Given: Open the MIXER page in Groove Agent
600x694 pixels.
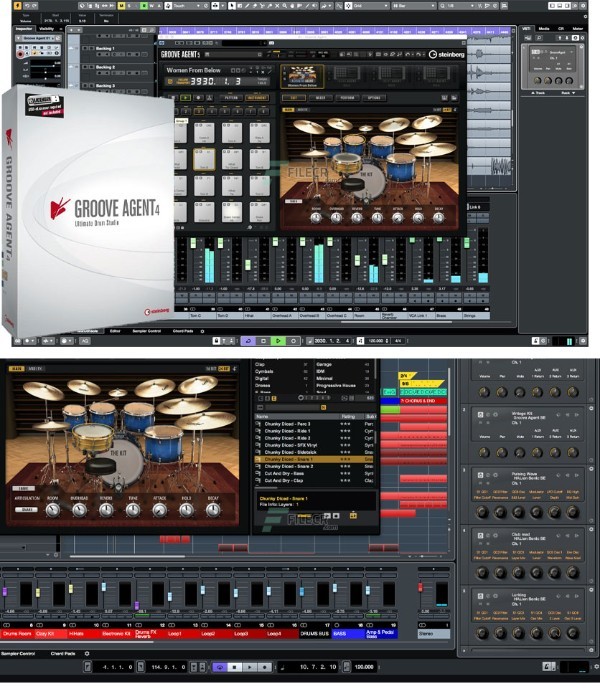Looking at the screenshot, I should pyautogui.click(x=320, y=97).
